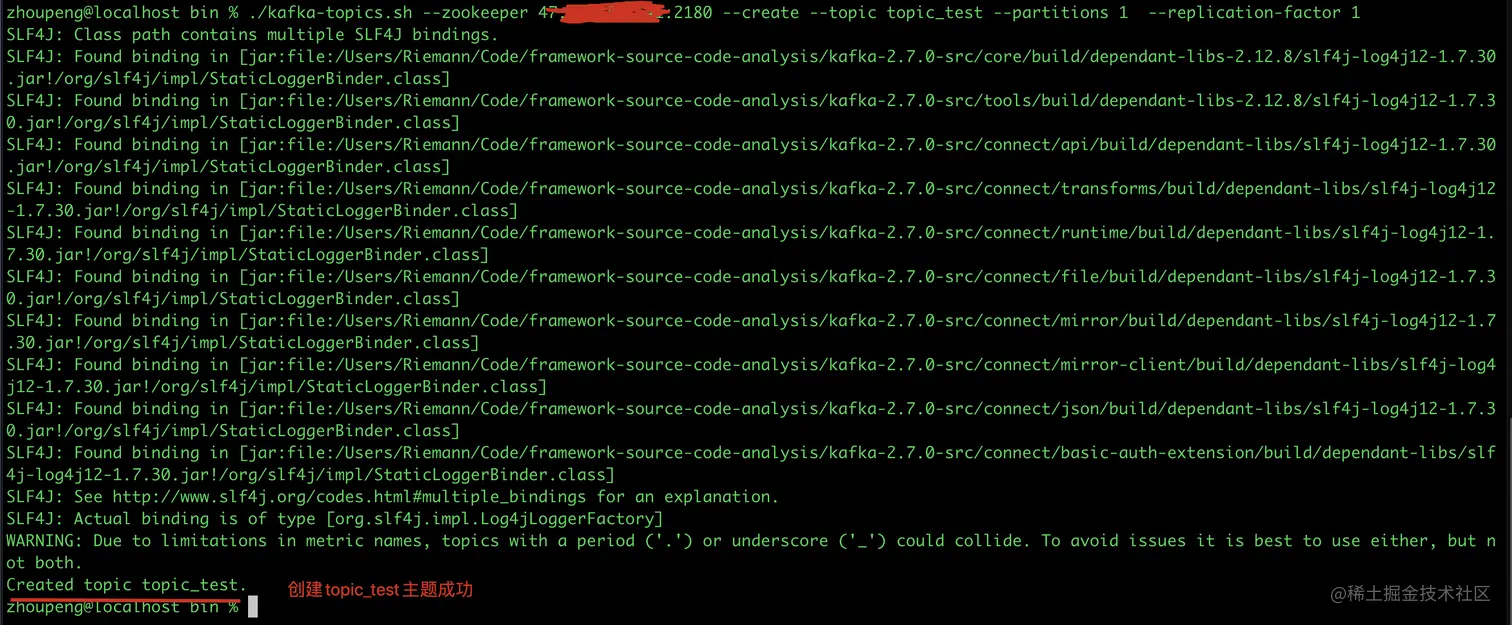
Task: Click the 'Created topic topic_test.' output line
Action: [126, 584]
